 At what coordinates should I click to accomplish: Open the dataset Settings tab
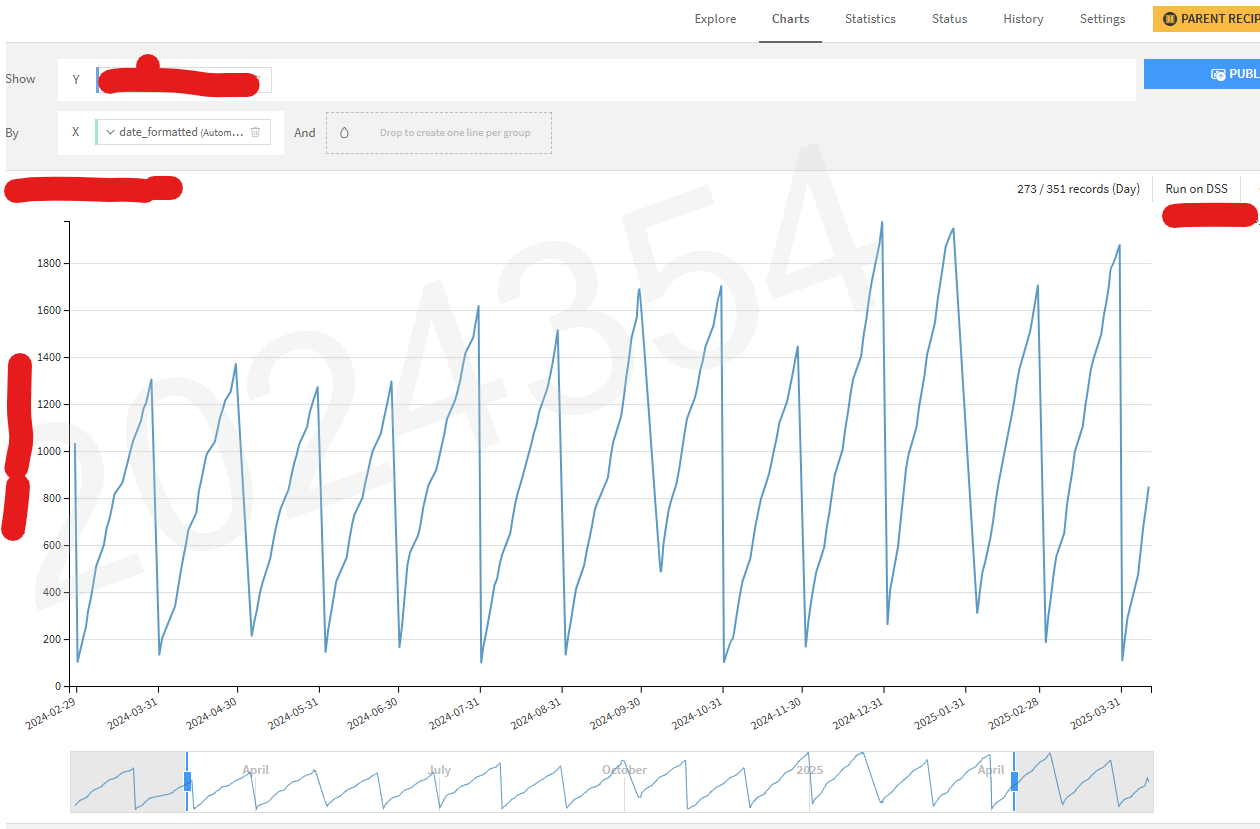1102,19
